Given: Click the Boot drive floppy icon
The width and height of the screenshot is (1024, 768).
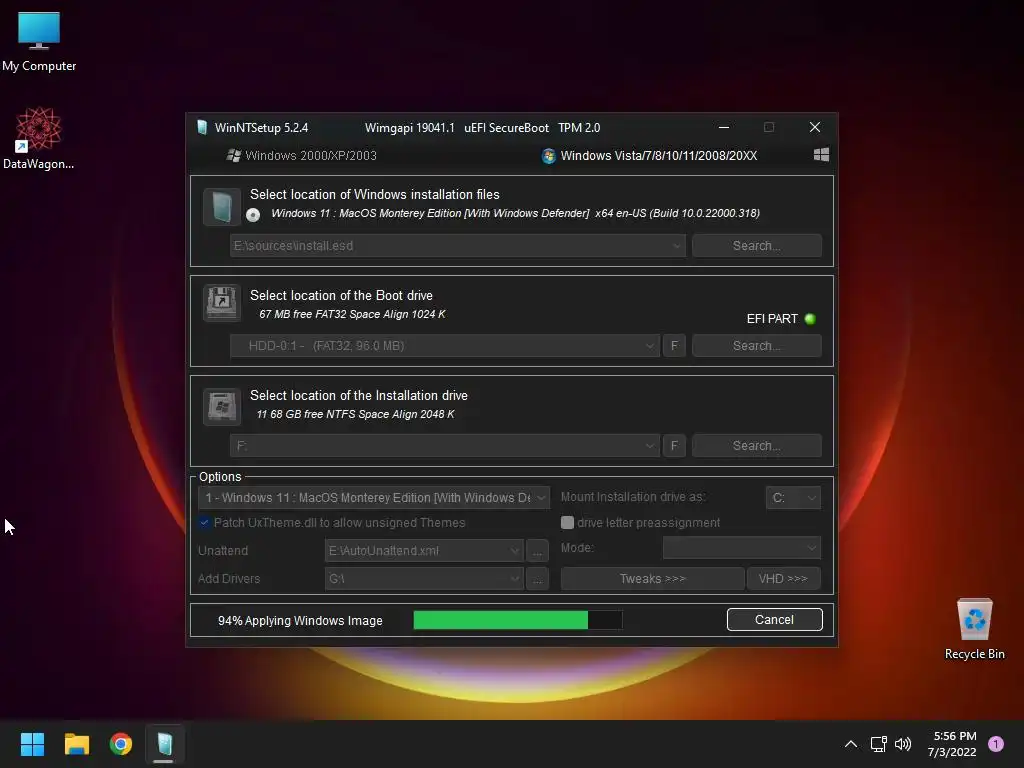Looking at the screenshot, I should pyautogui.click(x=222, y=303).
